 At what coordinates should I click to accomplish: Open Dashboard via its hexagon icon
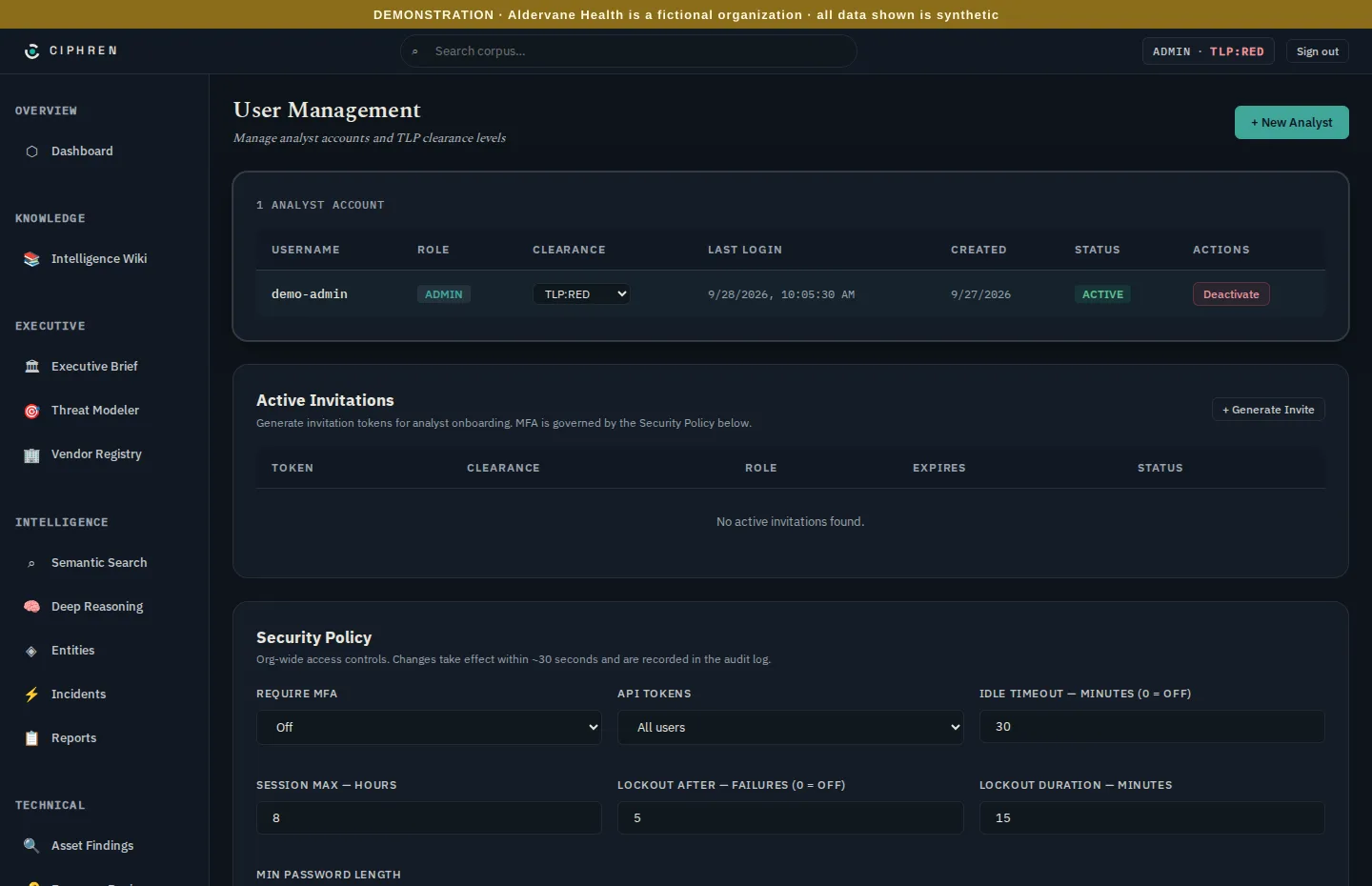tap(31, 151)
